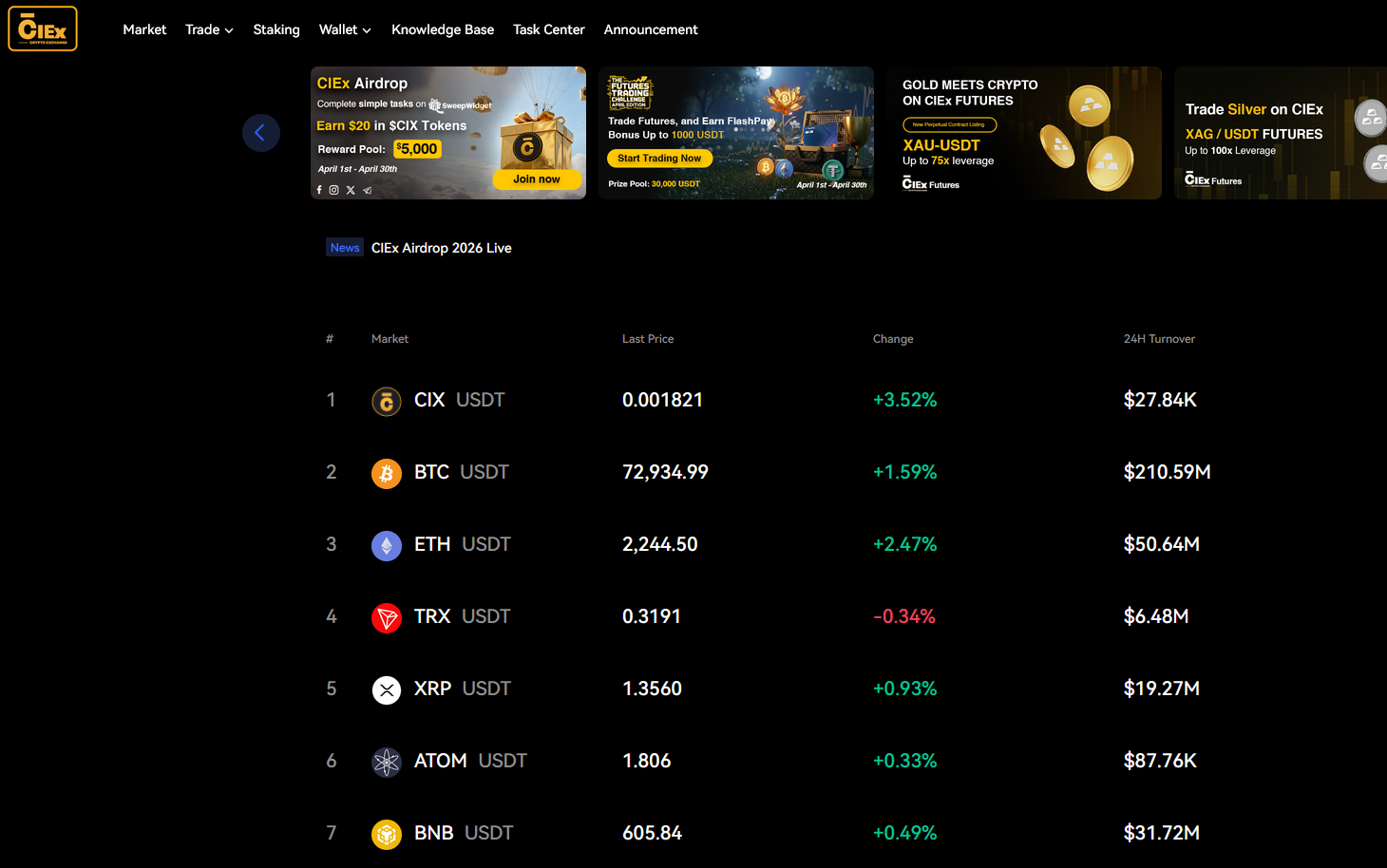1387x868 pixels.
Task: Click CIX change value +3.52%
Action: [x=905, y=400]
